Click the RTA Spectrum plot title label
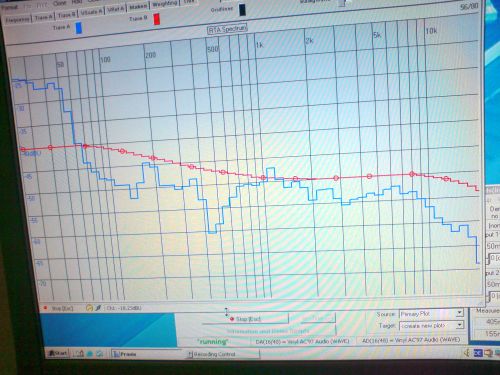The height and width of the screenshot is (375, 500). point(227,29)
